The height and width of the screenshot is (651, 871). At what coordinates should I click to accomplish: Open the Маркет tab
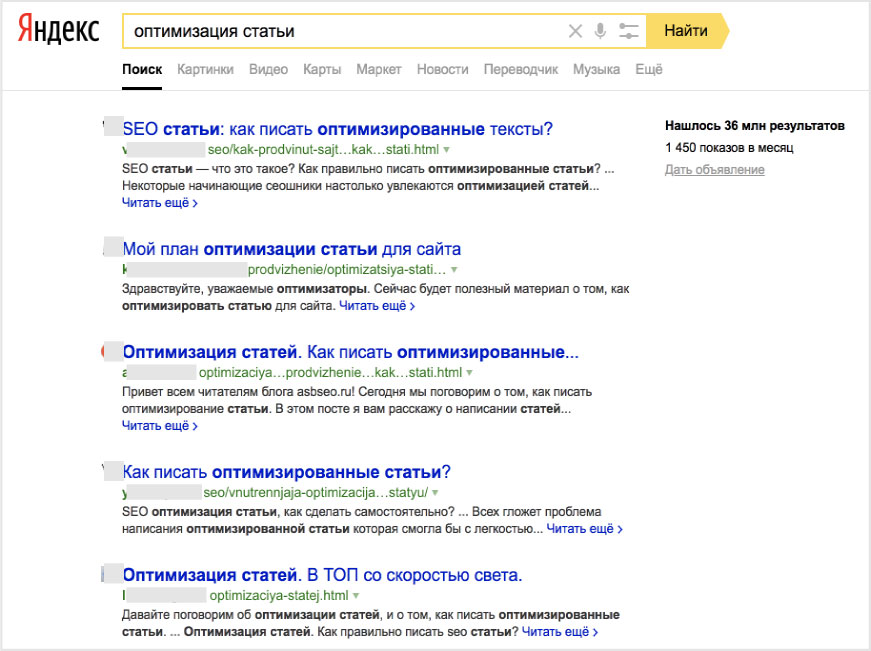[x=379, y=69]
